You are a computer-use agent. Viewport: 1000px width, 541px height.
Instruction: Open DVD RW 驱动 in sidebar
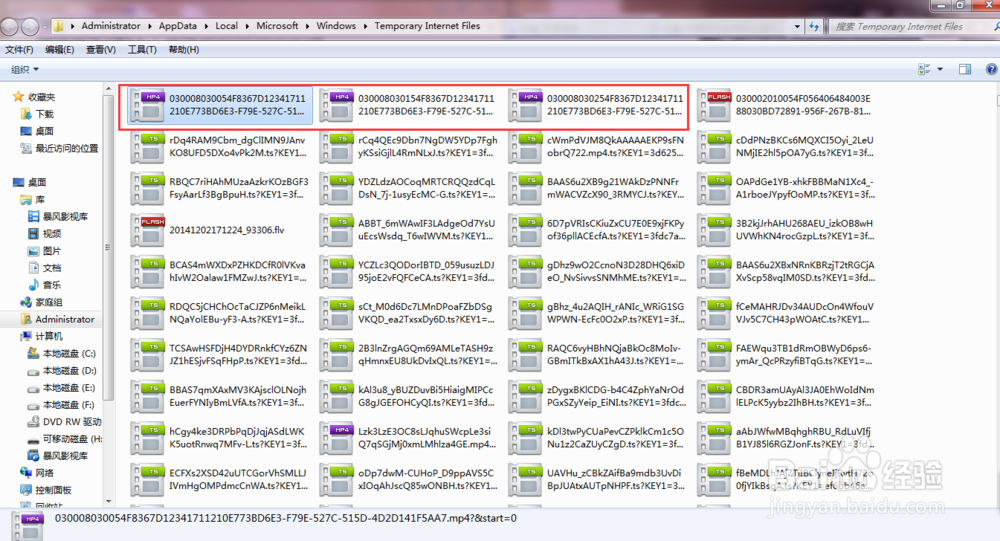click(x=64, y=422)
